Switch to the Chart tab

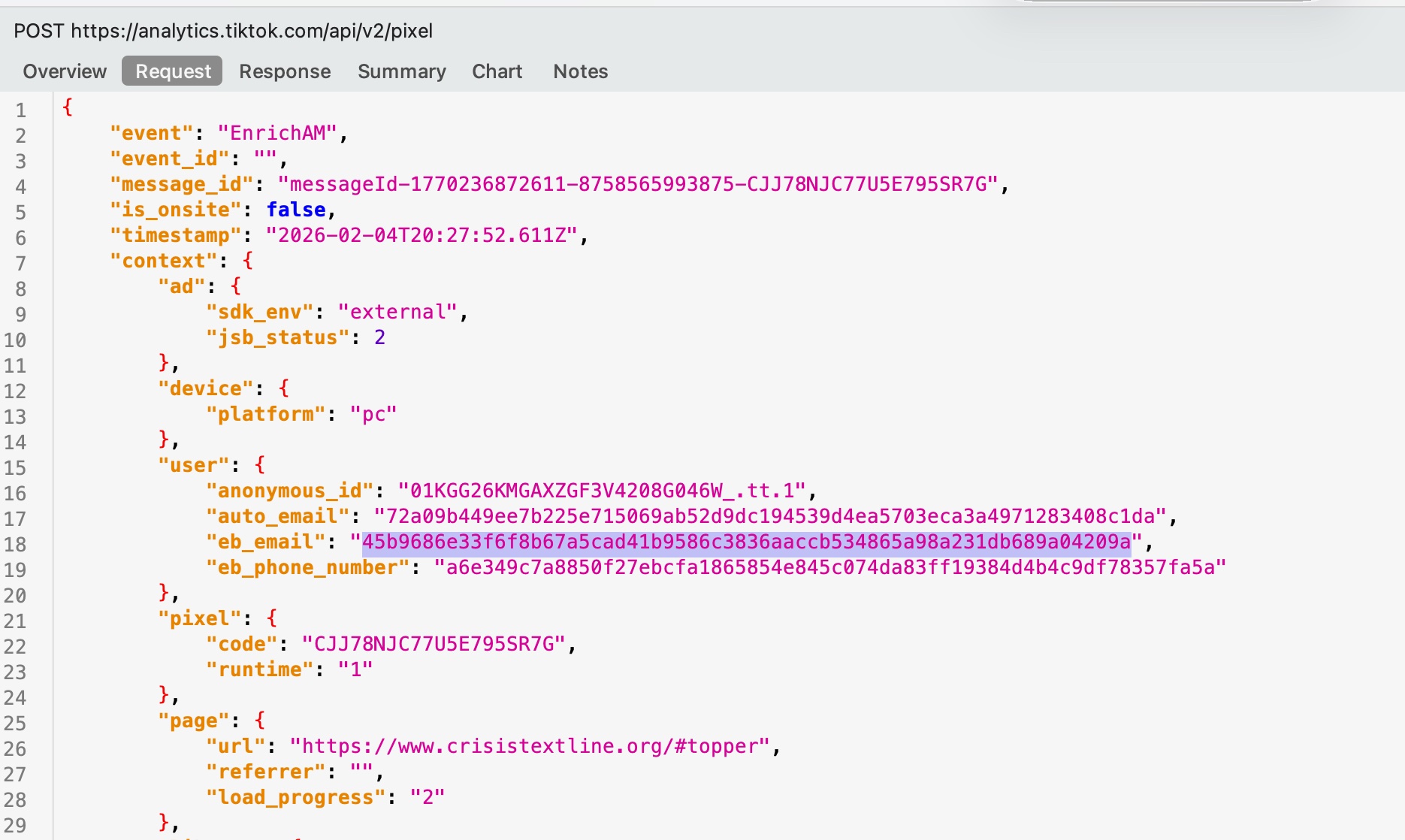[497, 71]
